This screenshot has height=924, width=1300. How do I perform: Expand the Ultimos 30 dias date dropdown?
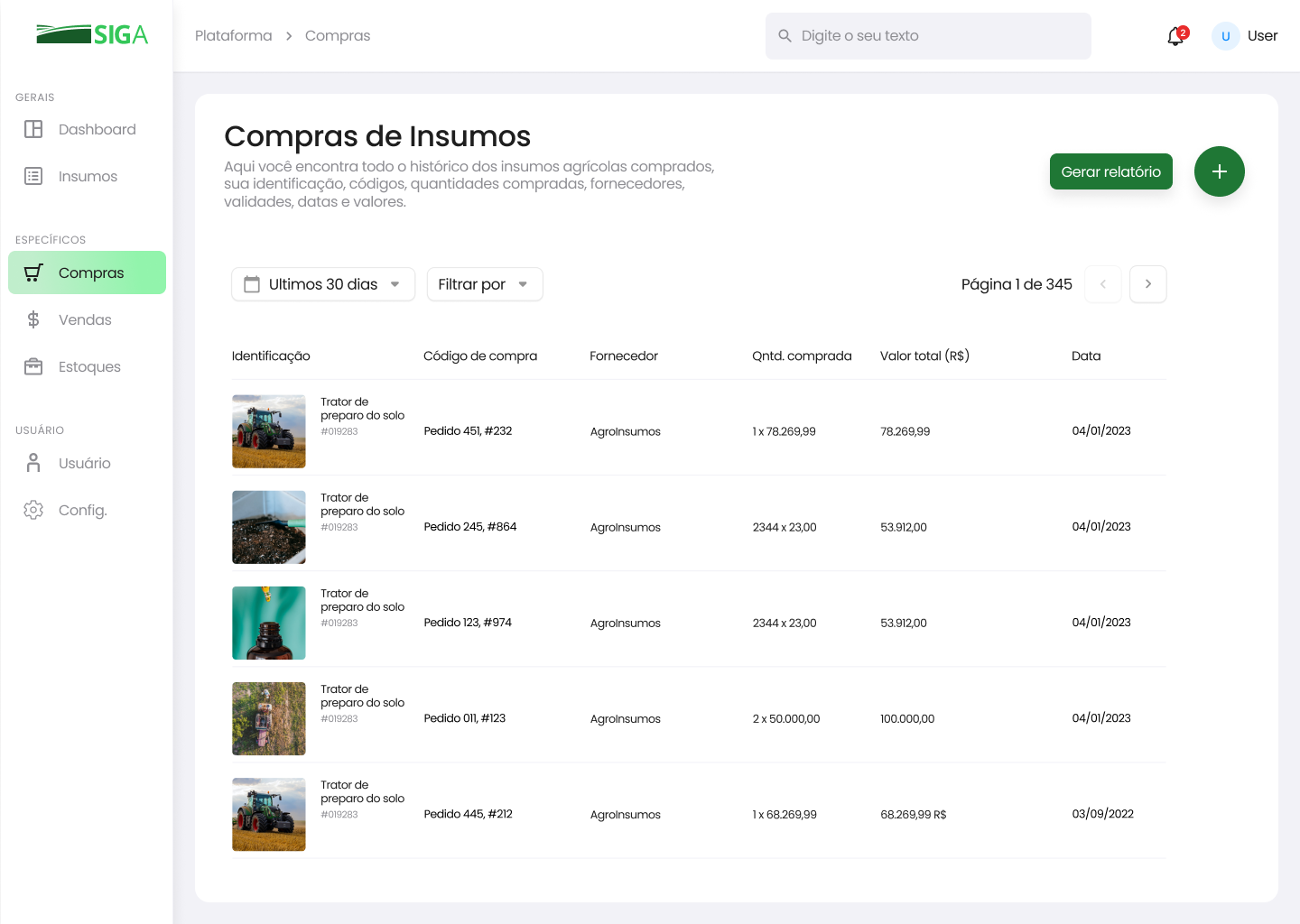(x=323, y=284)
